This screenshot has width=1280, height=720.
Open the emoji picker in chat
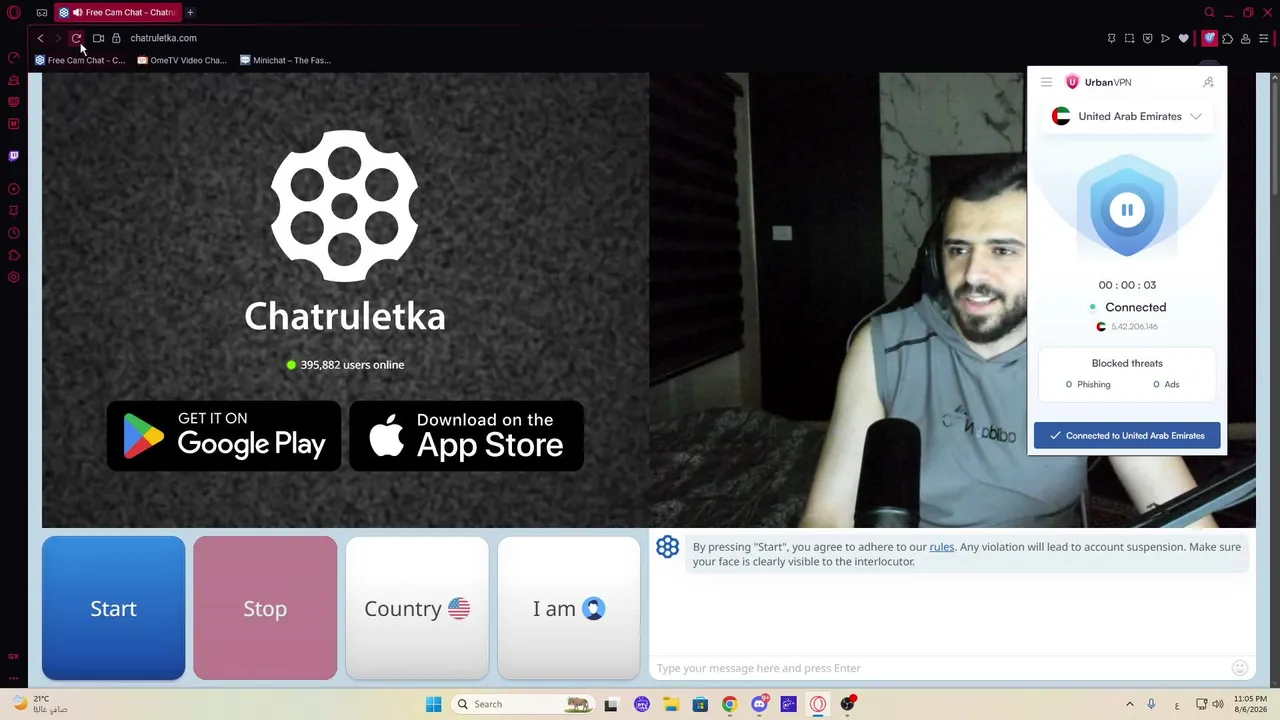pyautogui.click(x=1240, y=668)
